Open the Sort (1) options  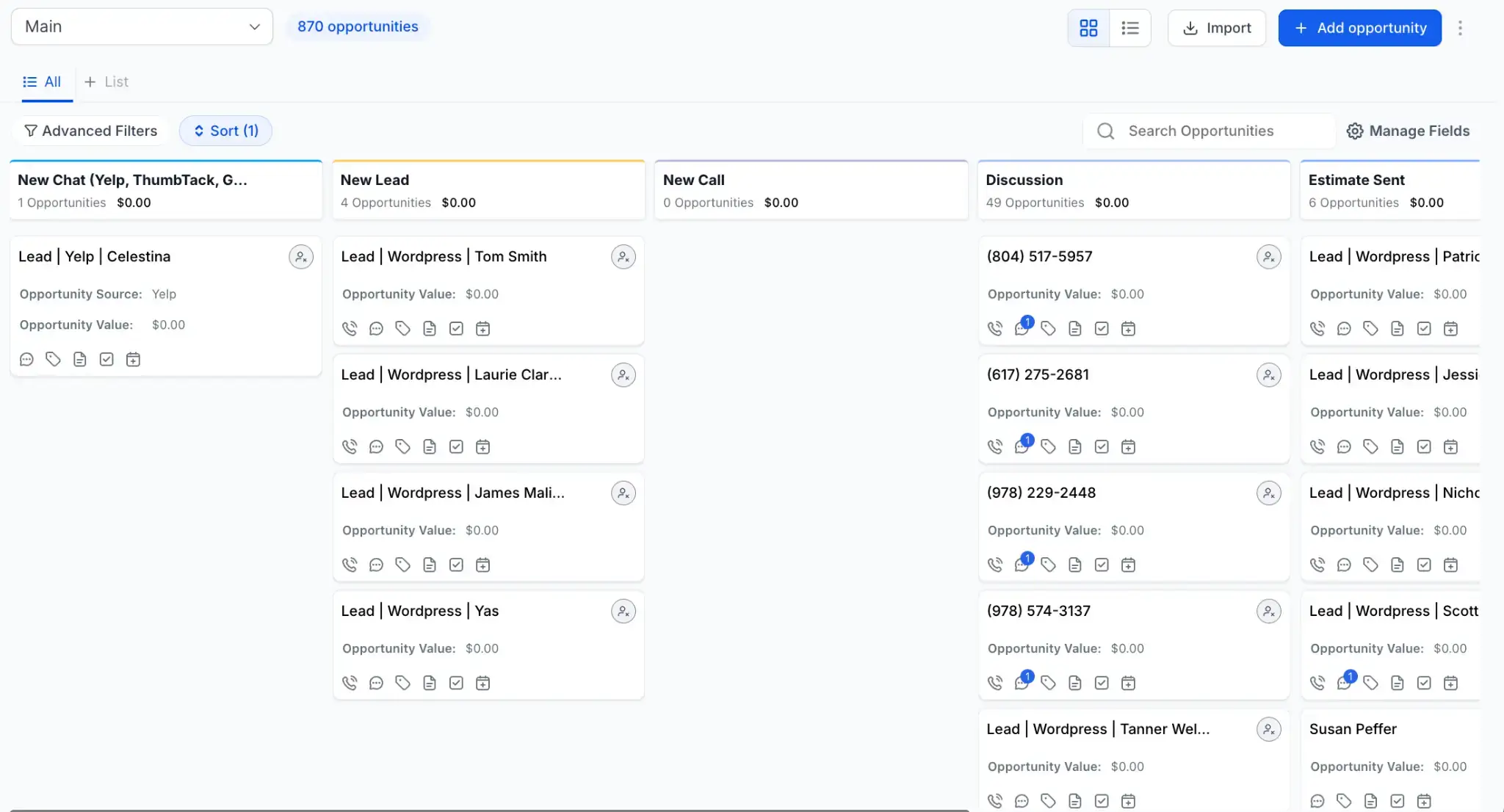coord(225,131)
